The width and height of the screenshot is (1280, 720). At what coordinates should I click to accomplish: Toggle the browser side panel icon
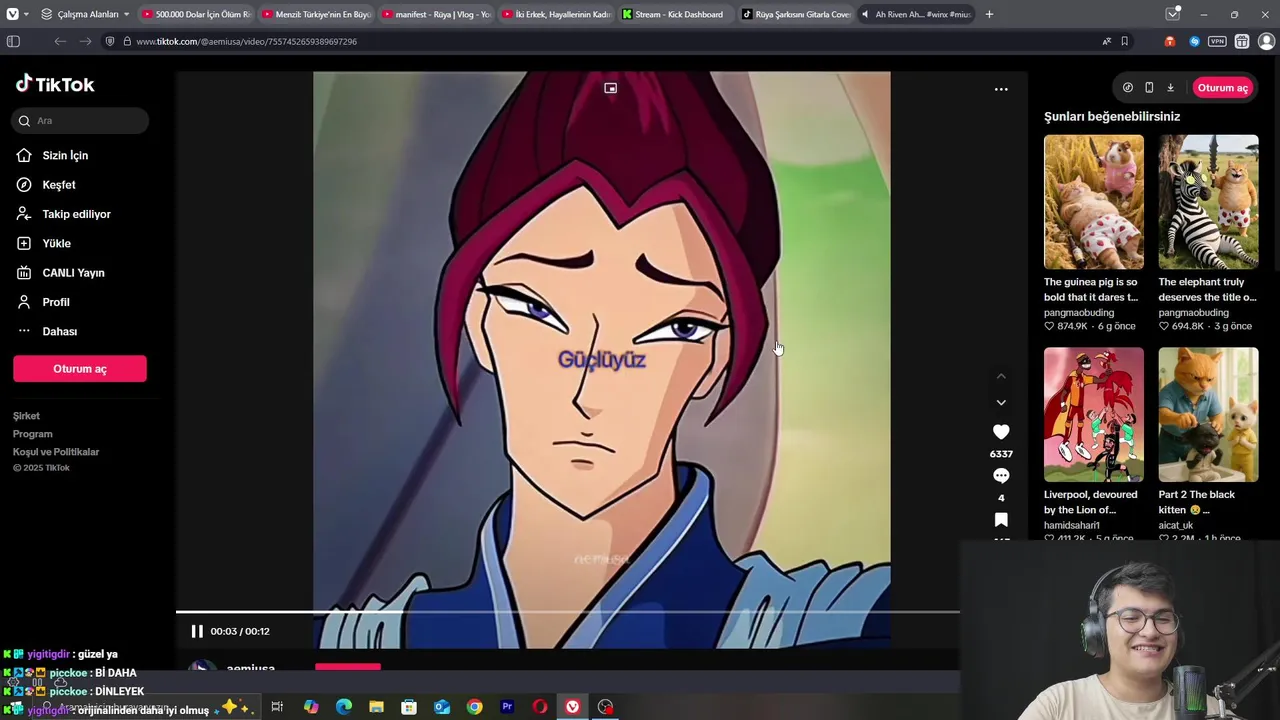[13, 41]
